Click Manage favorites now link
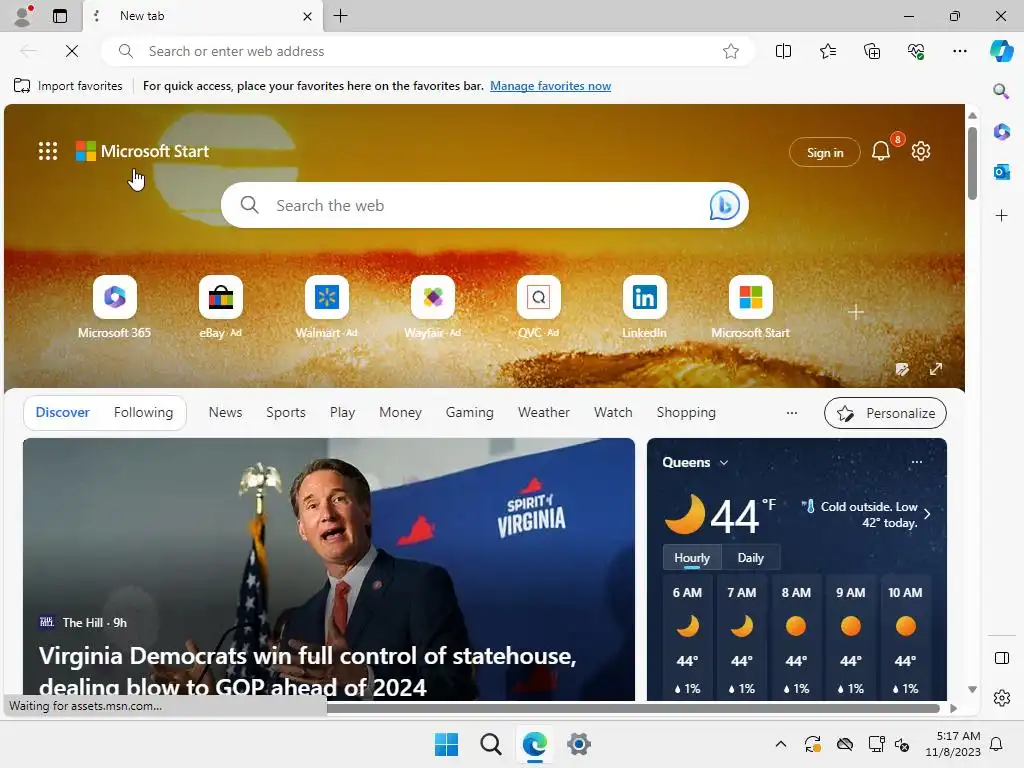This screenshot has width=1024, height=768. coord(550,86)
